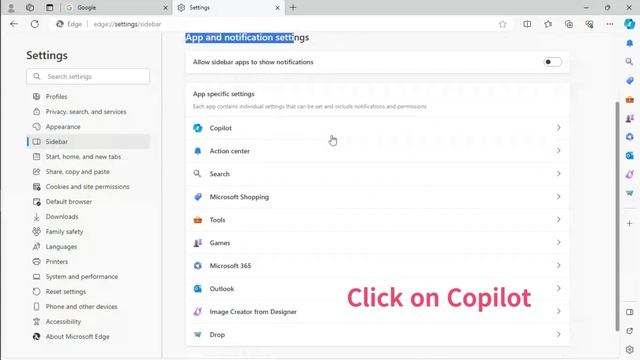Toggle Allow sidebar apps to show notifications
640x360 pixels.
pos(552,62)
